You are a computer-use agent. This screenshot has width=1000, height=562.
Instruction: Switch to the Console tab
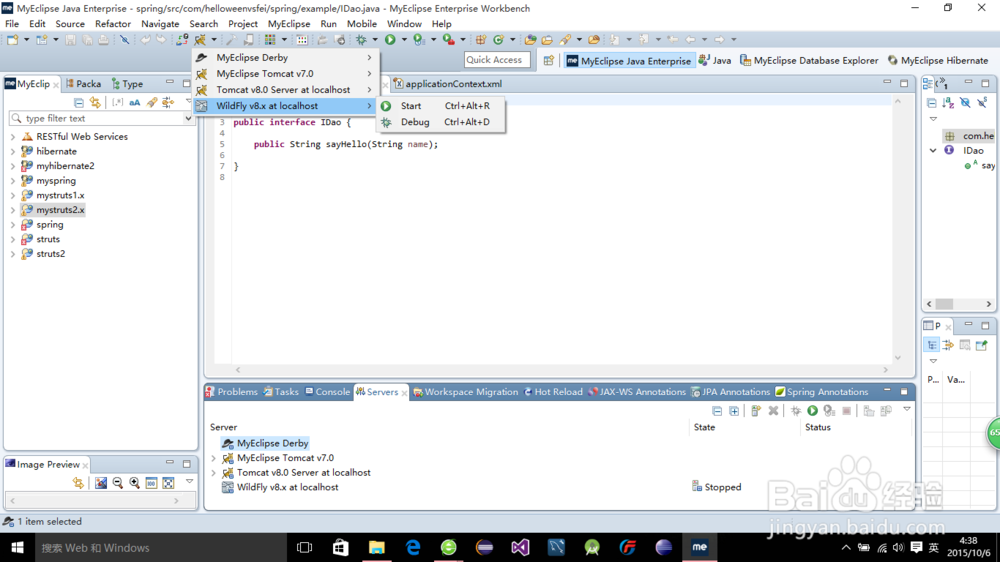pos(327,392)
